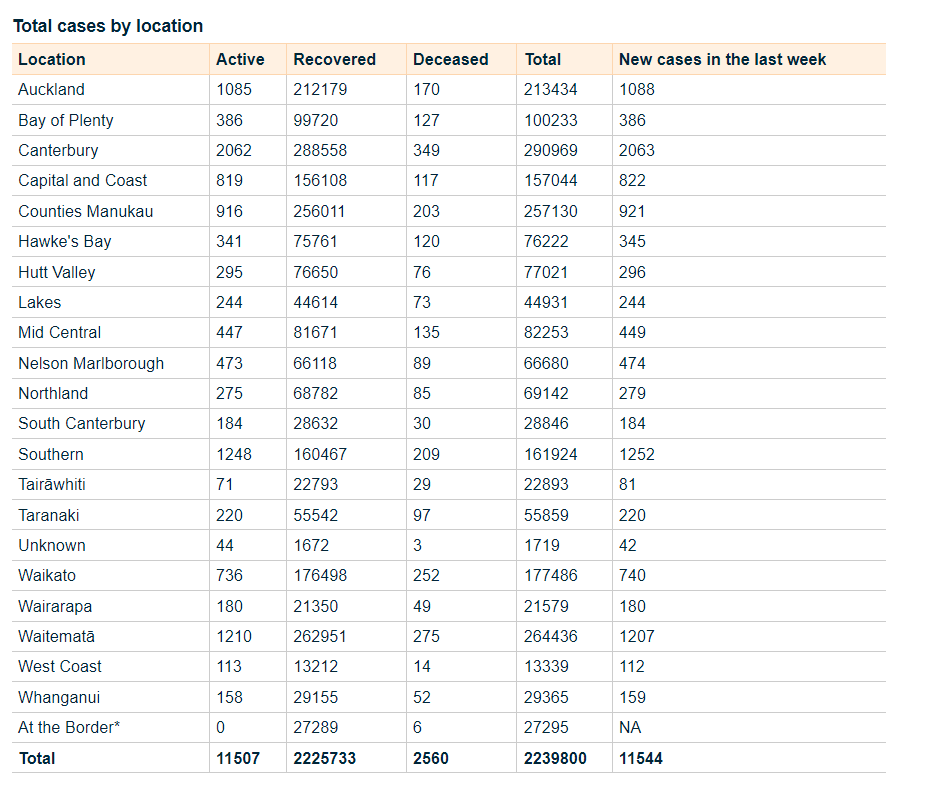Select the Tairāwhiti row label

(x=52, y=484)
